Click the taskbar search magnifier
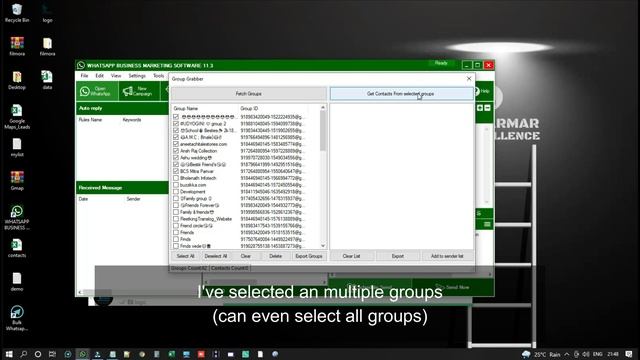Image resolution: width=640 pixels, height=360 pixels. [23, 354]
